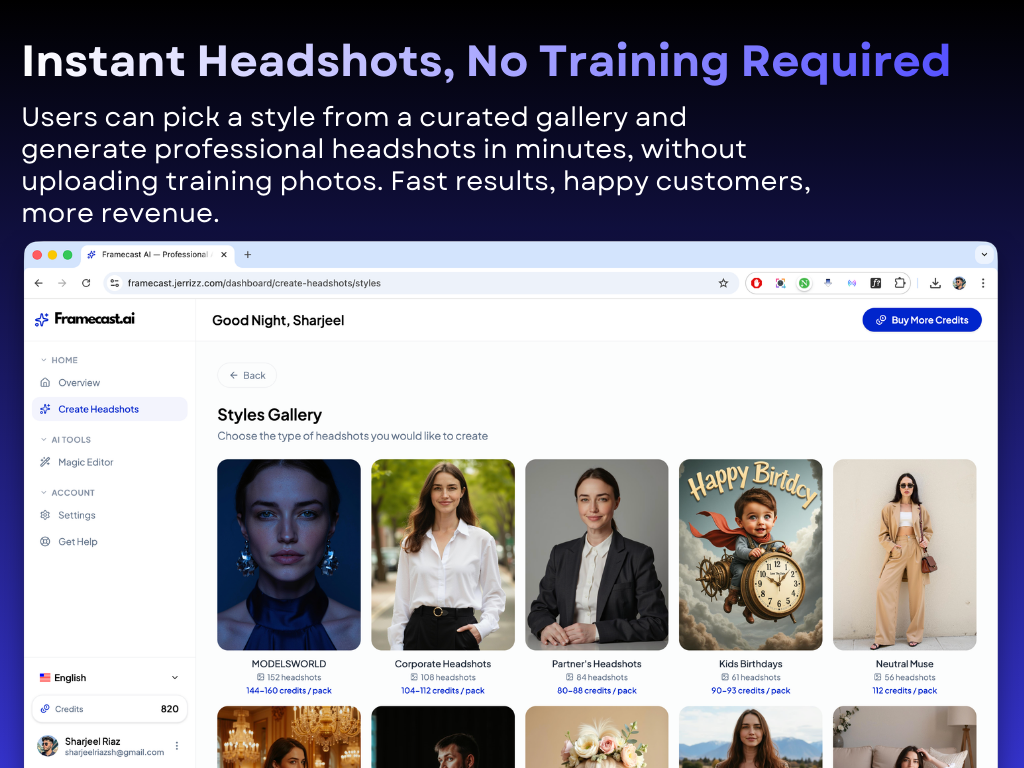The width and height of the screenshot is (1024, 768).
Task: Click the address bar URL
Action: click(254, 283)
